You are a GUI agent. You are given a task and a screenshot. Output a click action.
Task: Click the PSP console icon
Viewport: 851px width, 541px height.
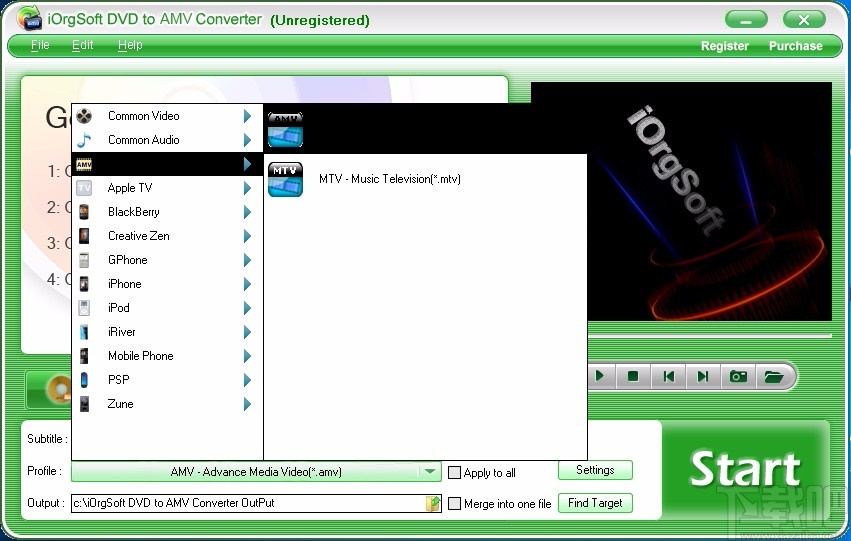(84, 380)
